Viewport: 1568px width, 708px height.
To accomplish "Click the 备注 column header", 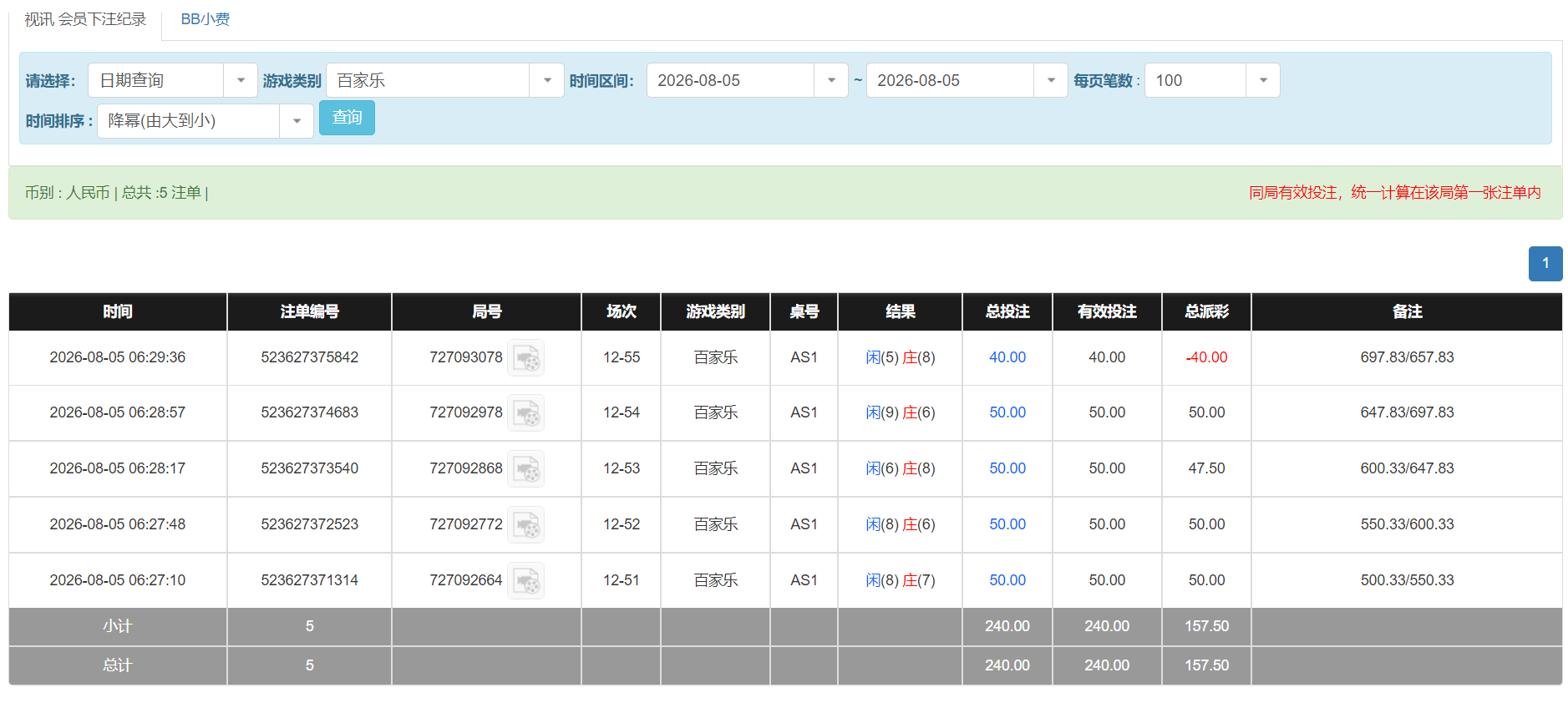I will click(x=1407, y=311).
